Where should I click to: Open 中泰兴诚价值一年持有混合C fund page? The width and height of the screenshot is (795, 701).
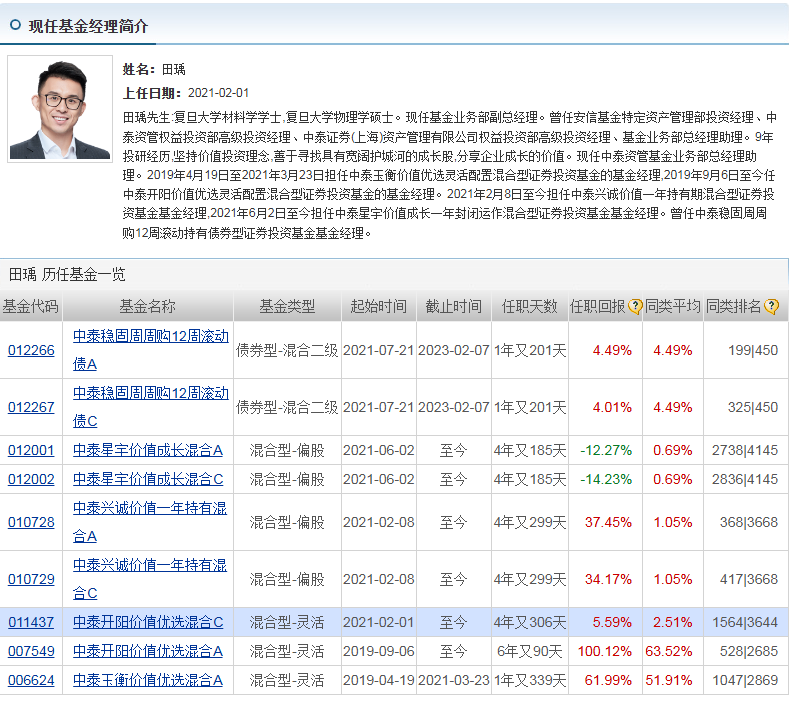coord(150,578)
